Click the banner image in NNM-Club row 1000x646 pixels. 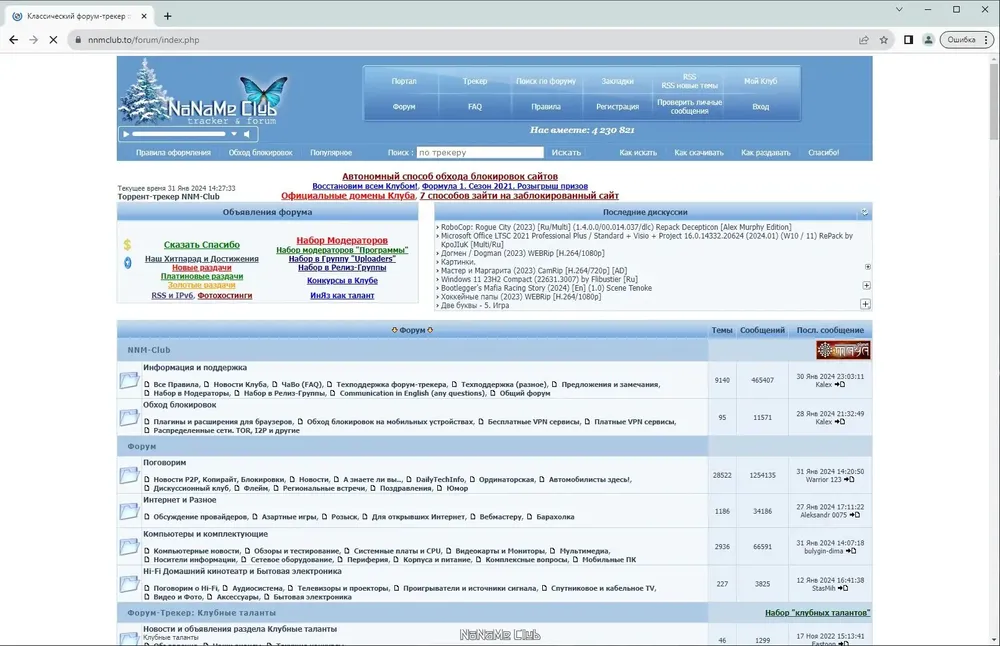click(x=843, y=350)
